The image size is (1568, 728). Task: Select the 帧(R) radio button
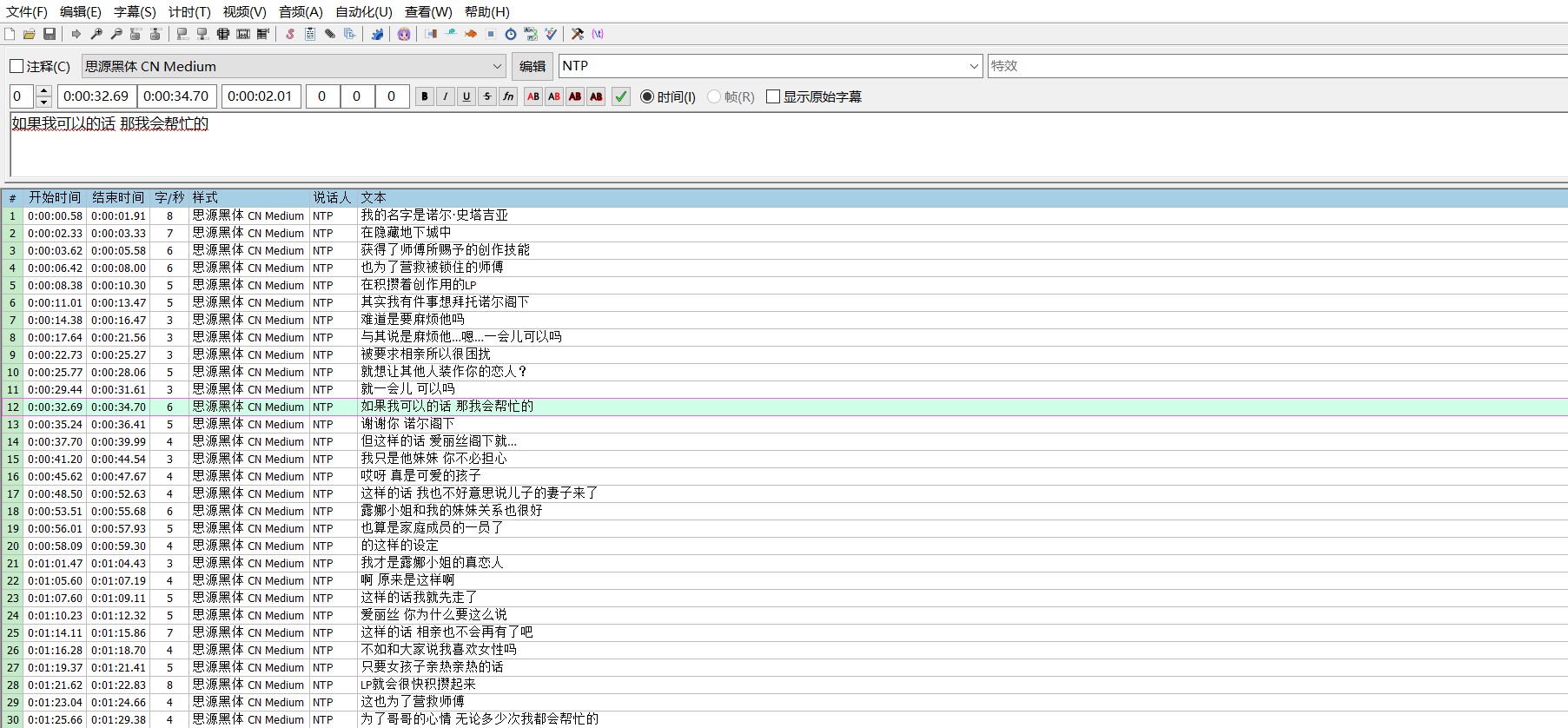pos(731,96)
